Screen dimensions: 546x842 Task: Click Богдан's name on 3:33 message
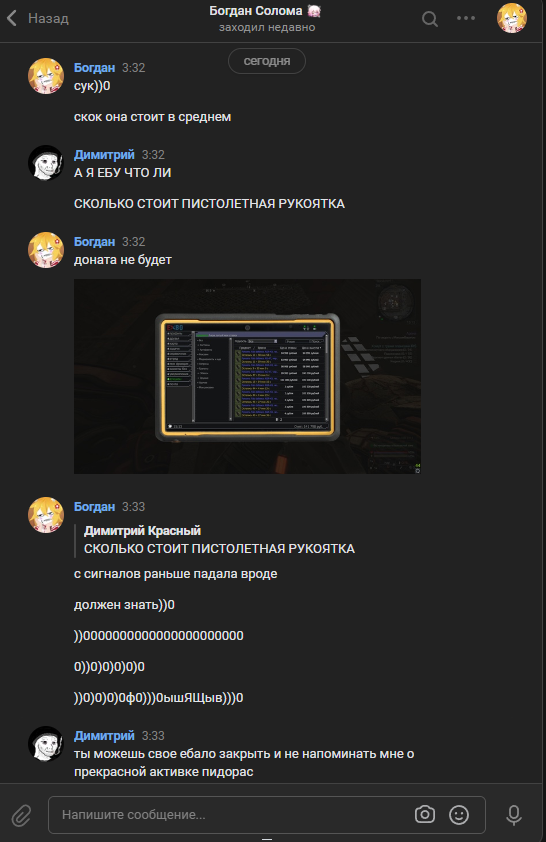point(94,507)
